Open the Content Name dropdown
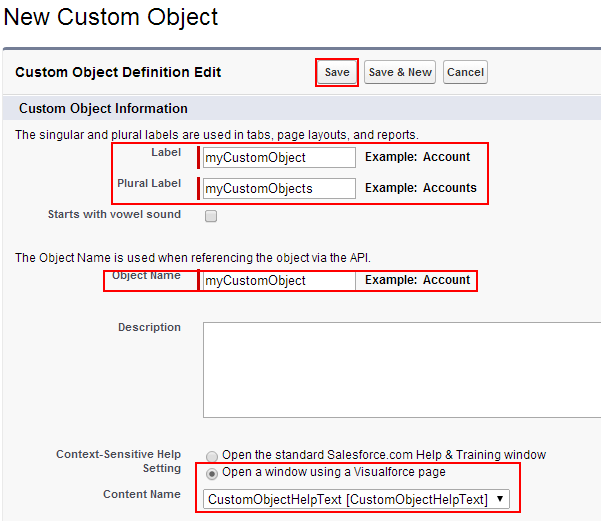 coord(356,499)
